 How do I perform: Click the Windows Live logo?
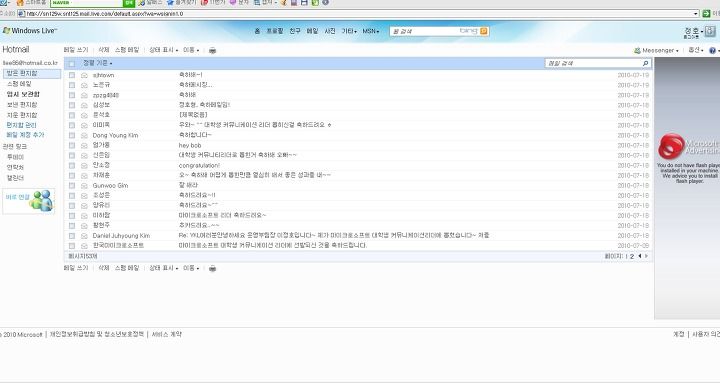pos(30,31)
